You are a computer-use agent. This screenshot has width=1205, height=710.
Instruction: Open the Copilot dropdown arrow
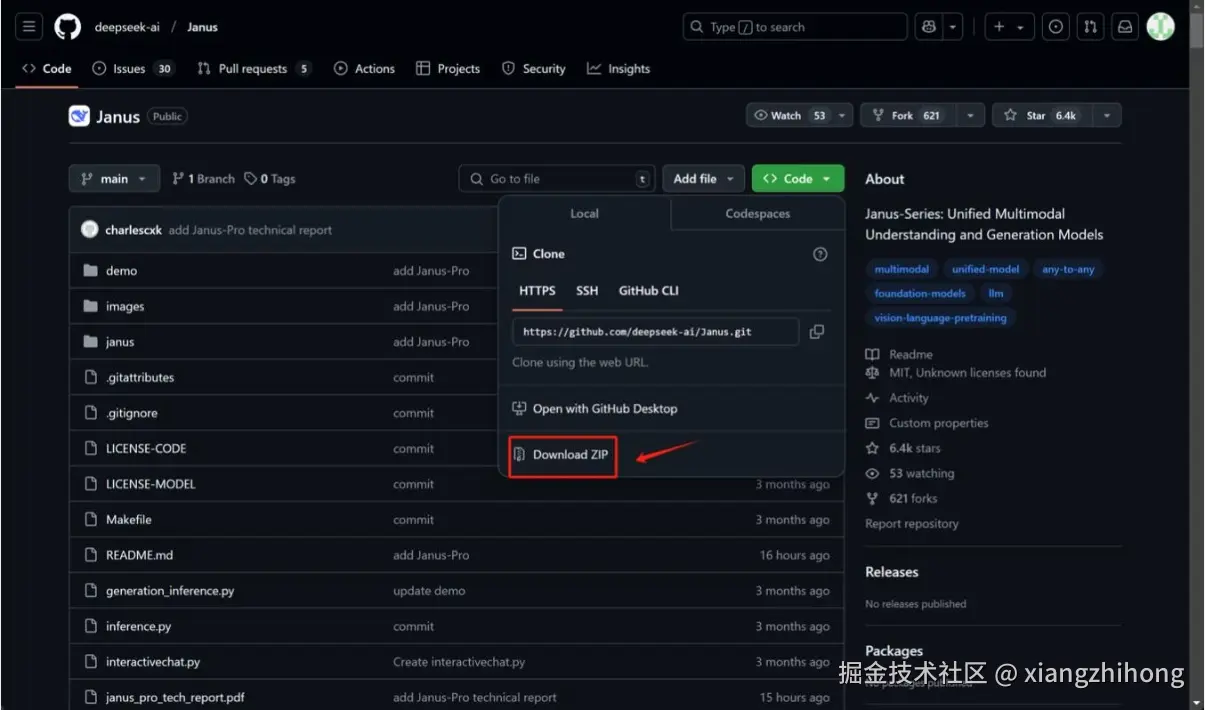point(954,27)
